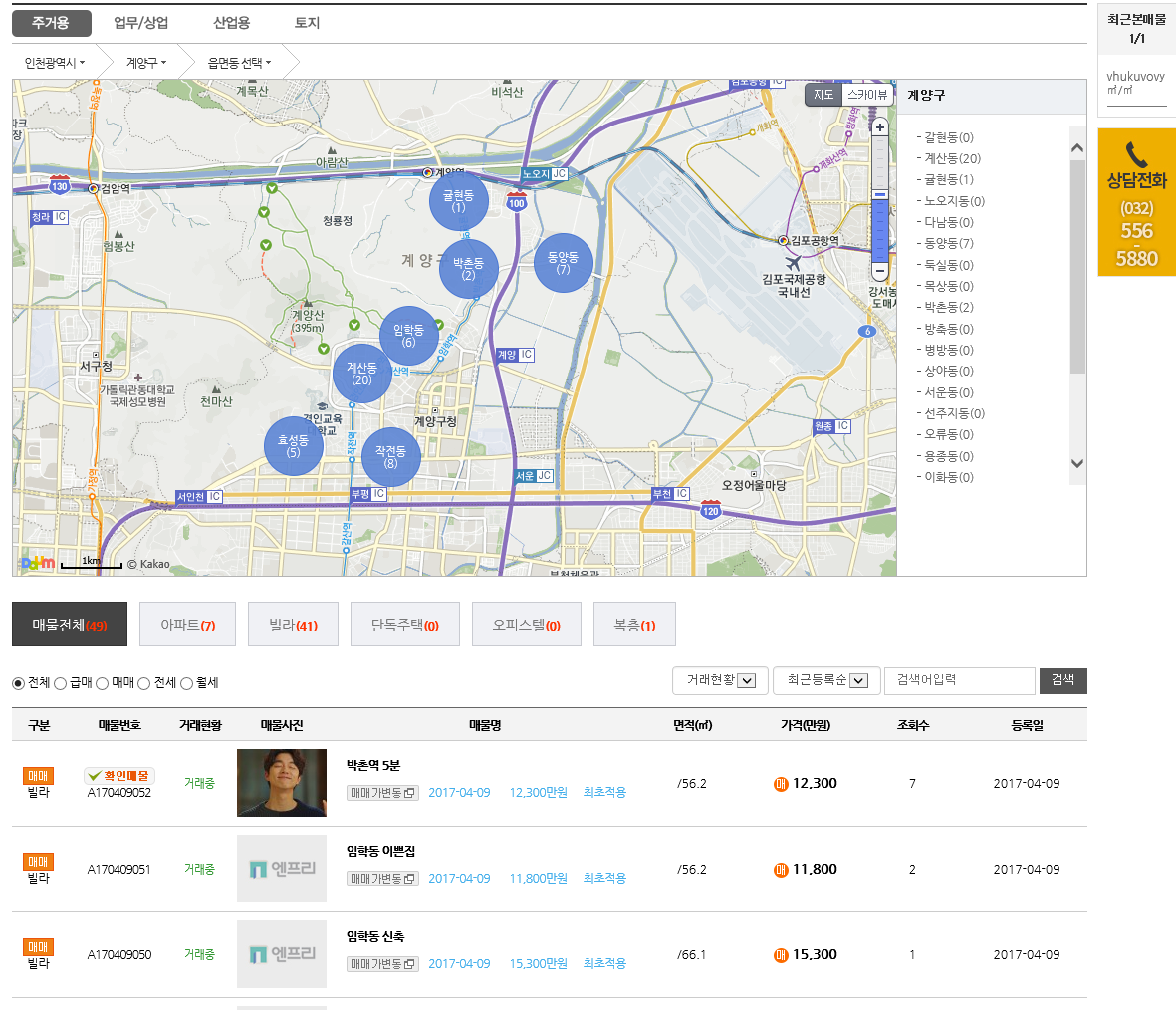Click the map zoom out minus button

tap(879, 271)
